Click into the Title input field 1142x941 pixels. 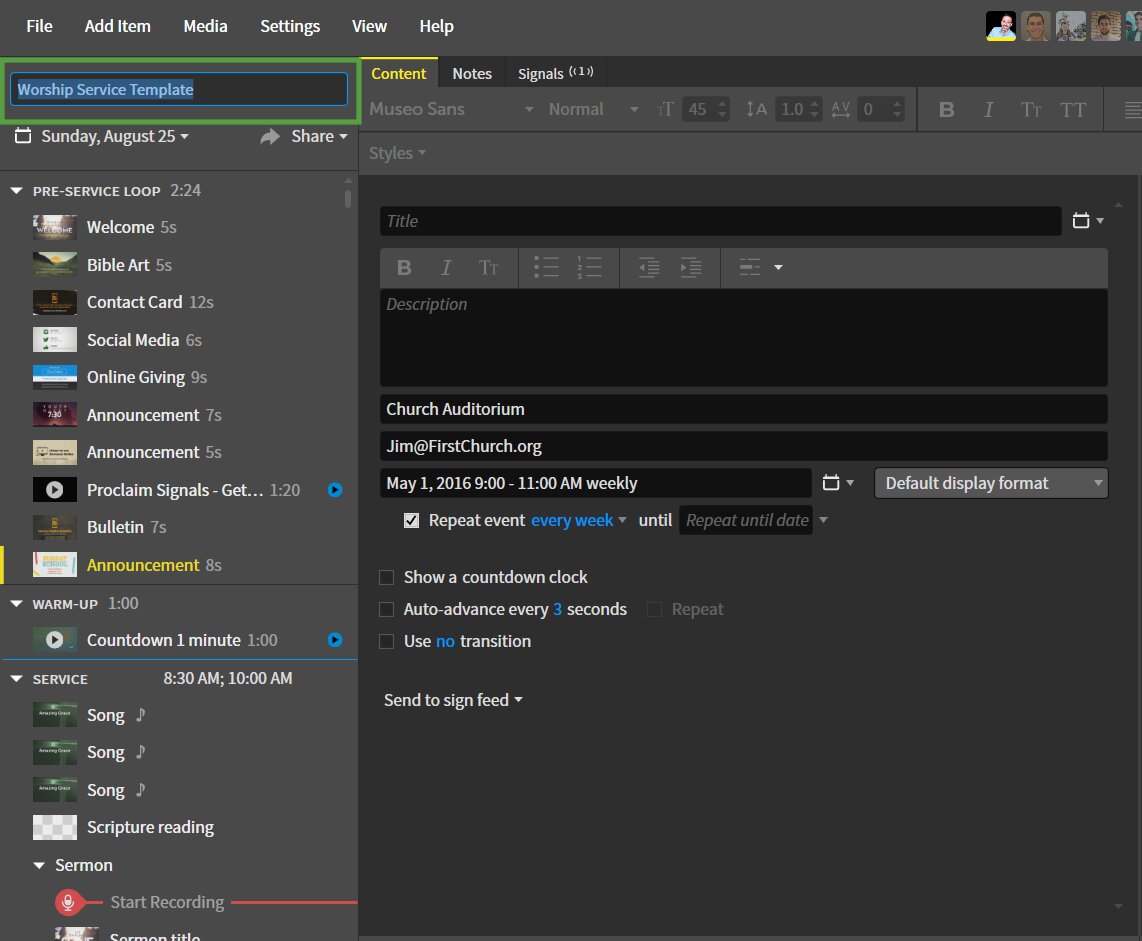[720, 221]
